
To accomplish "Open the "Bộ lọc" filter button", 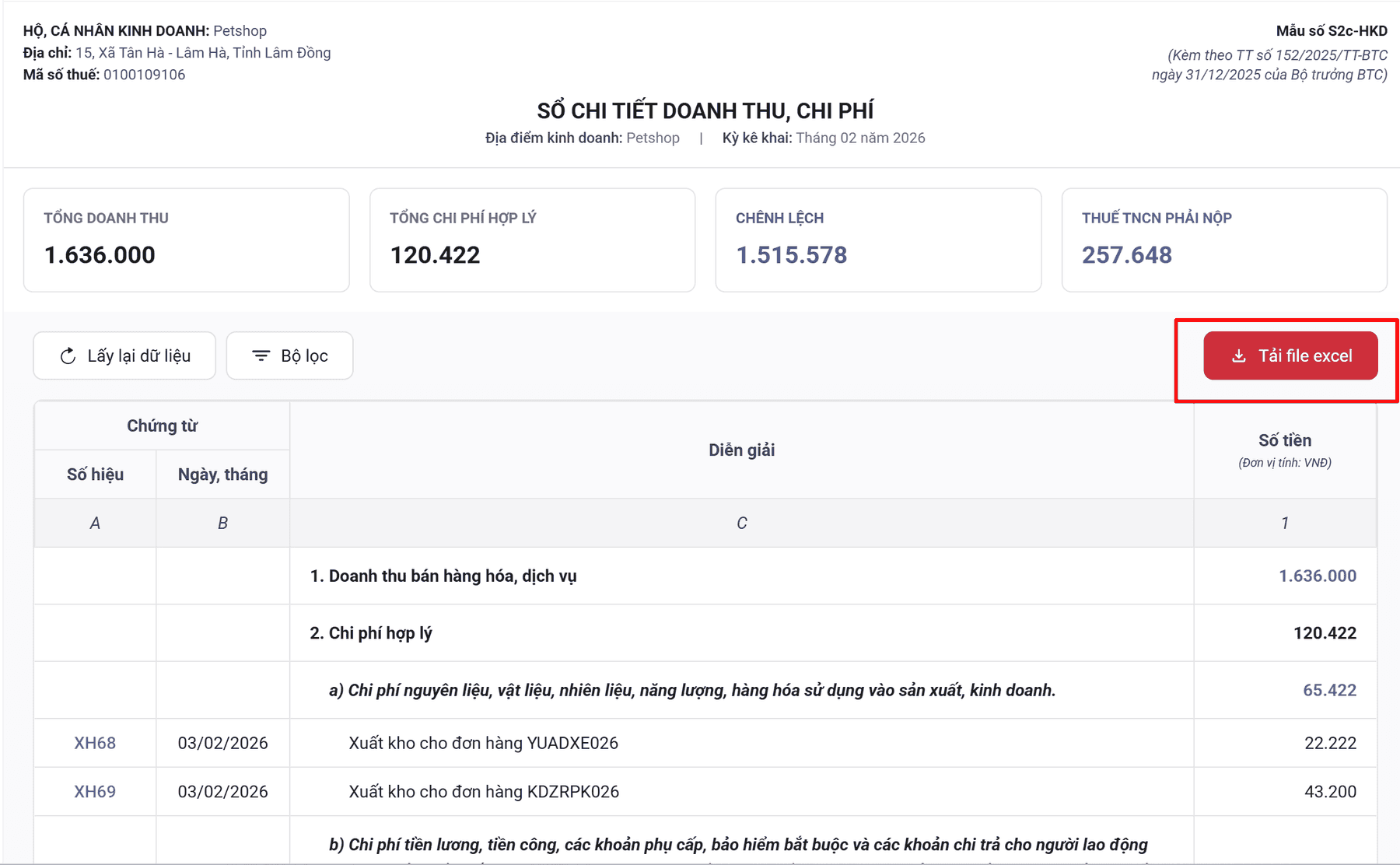I will pos(289,355).
